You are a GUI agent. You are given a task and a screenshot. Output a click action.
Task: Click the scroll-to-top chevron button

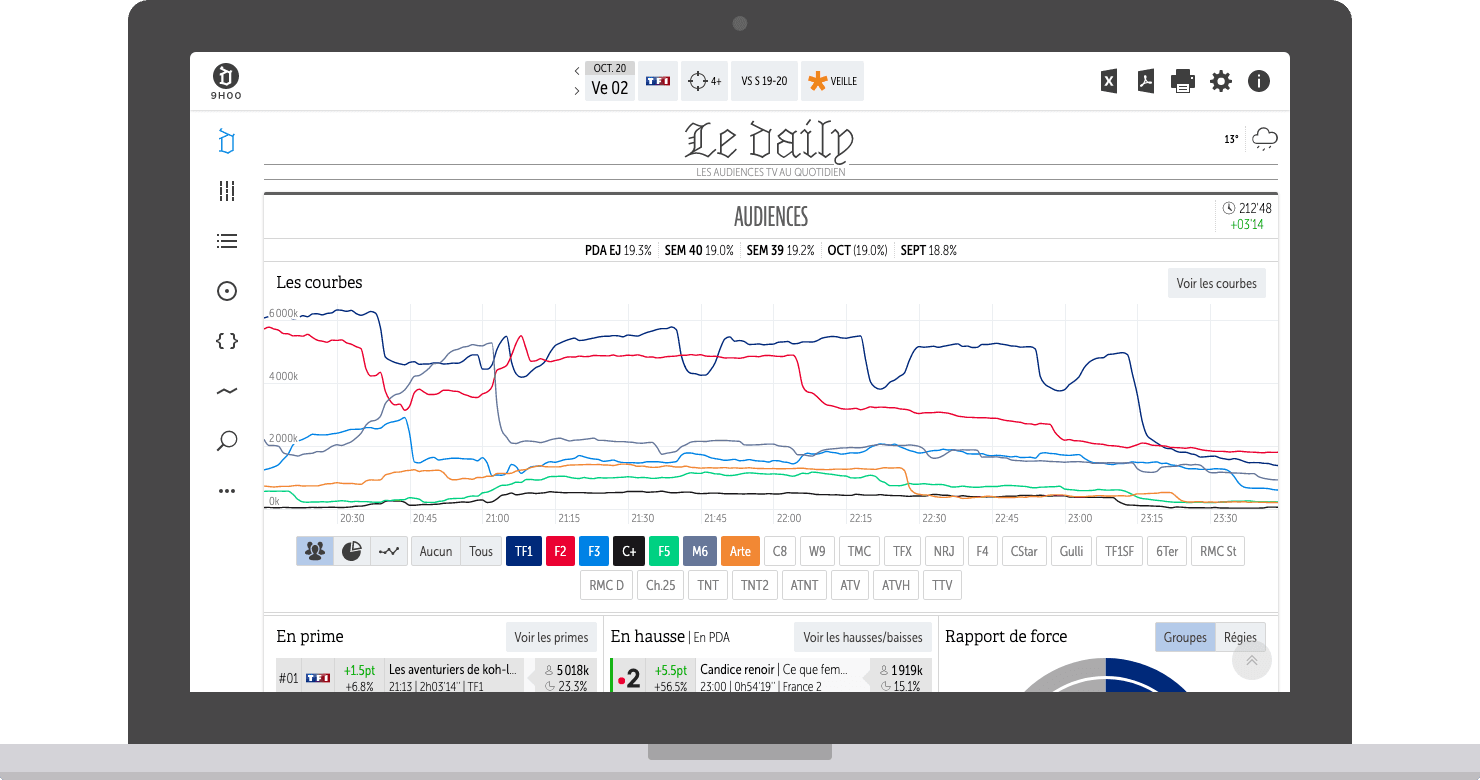(x=1251, y=660)
